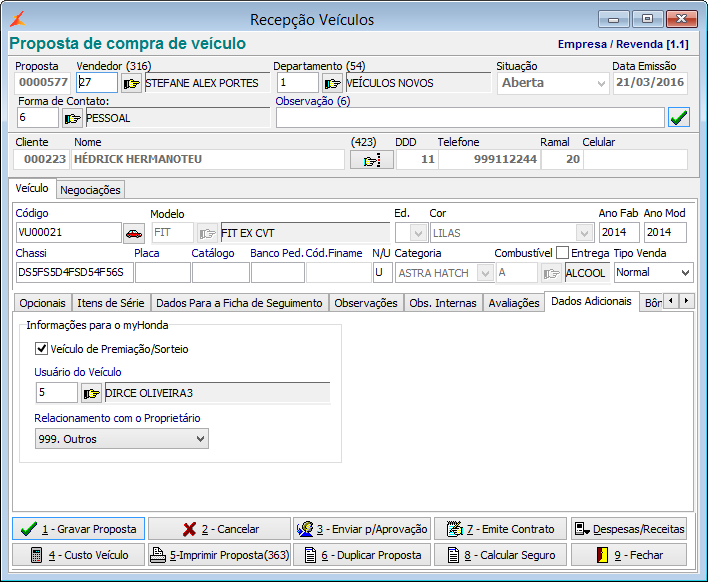708x582 pixels.
Task: Click the Celular field
Action: tap(635, 159)
